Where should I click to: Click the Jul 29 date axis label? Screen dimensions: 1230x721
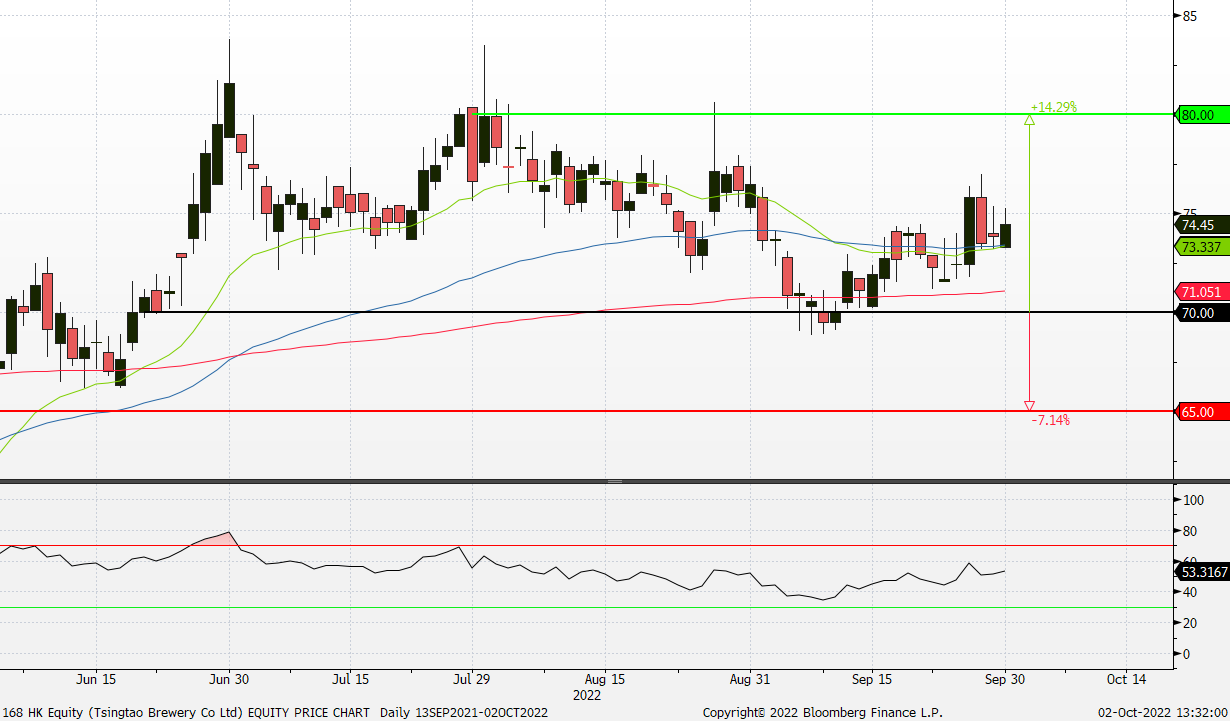(472, 679)
